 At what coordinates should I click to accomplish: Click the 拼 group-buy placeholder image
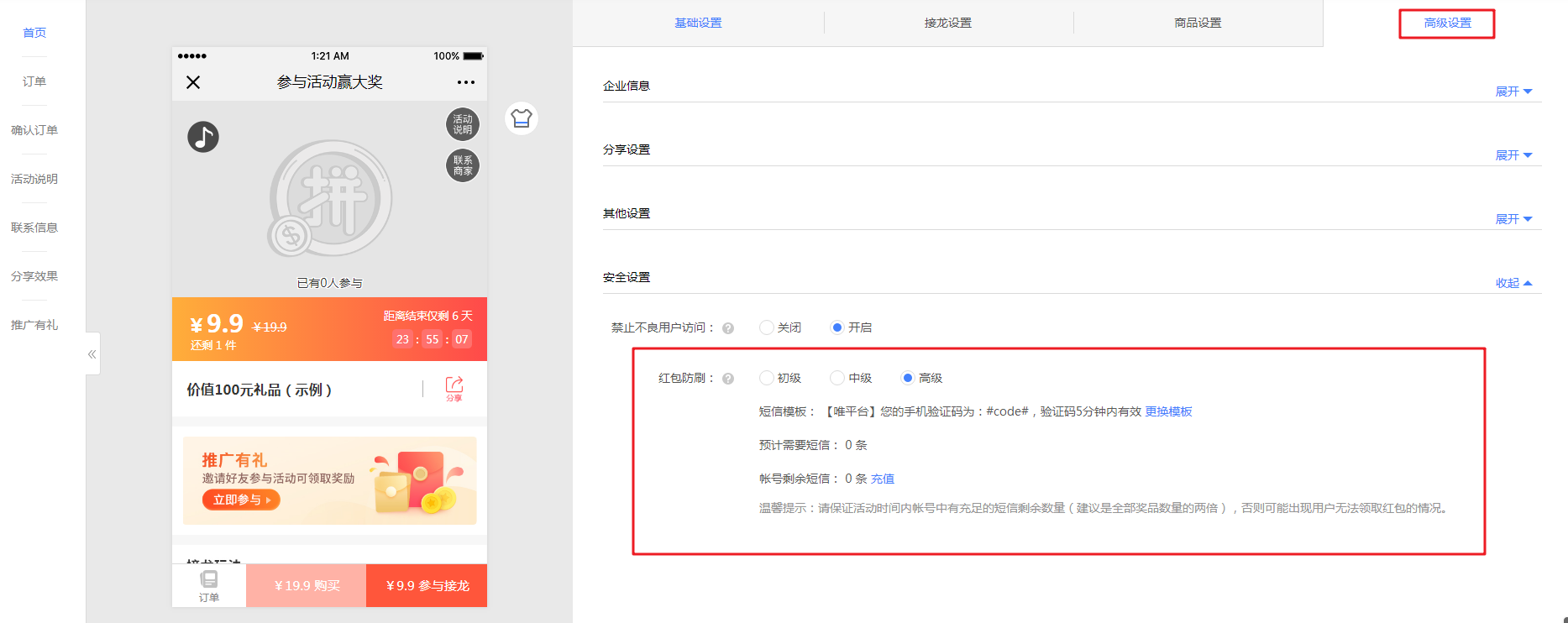click(330, 199)
